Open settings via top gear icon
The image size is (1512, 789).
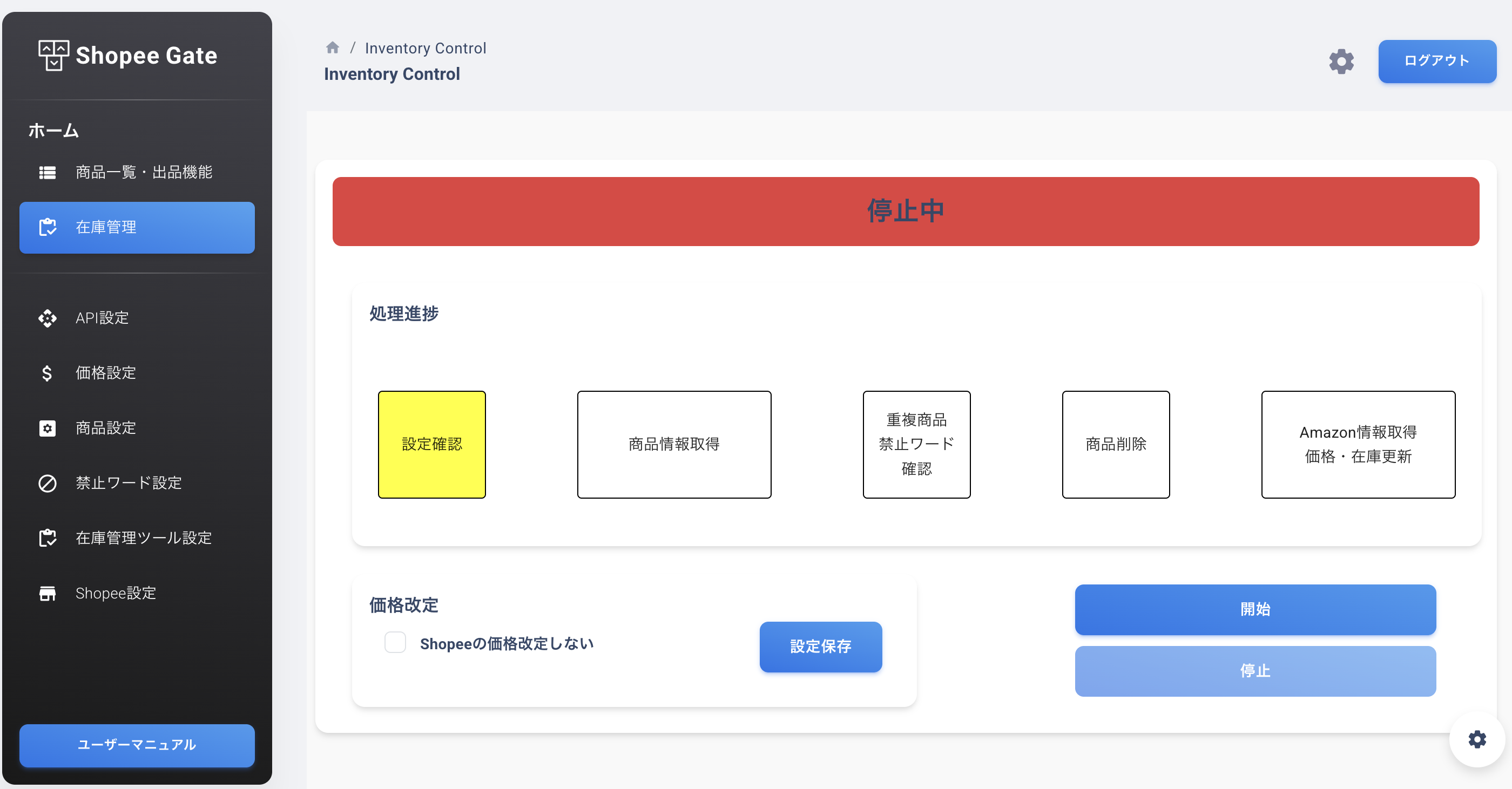coord(1341,61)
